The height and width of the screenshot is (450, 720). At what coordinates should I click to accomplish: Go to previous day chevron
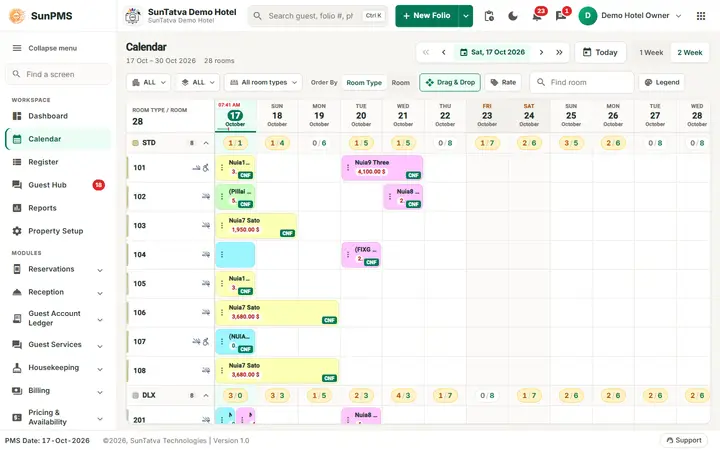[x=444, y=52]
